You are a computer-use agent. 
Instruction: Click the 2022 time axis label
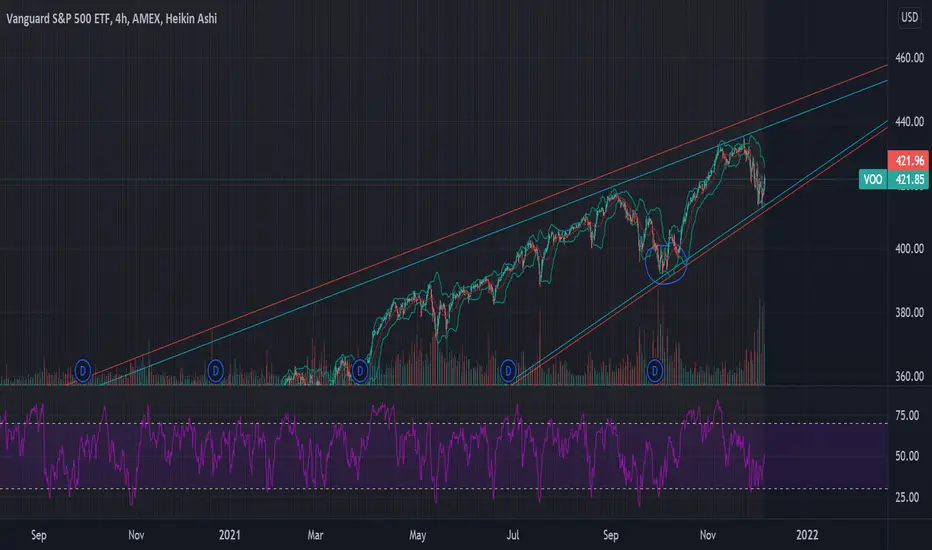[x=807, y=535]
